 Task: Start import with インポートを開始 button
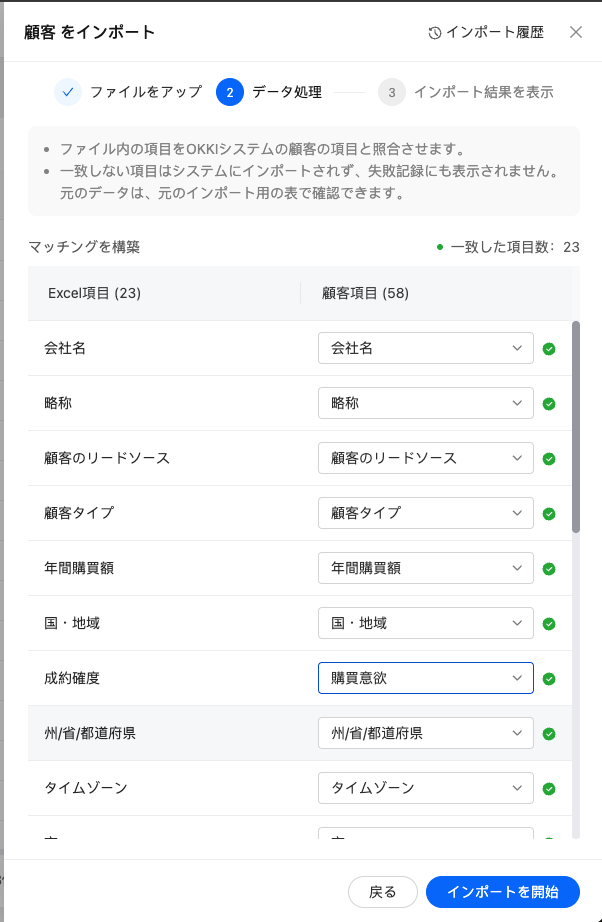[x=502, y=892]
